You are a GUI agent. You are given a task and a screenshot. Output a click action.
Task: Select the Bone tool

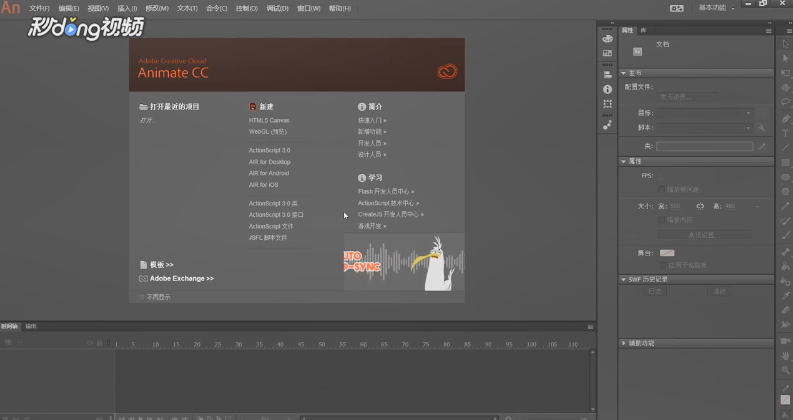coord(785,251)
